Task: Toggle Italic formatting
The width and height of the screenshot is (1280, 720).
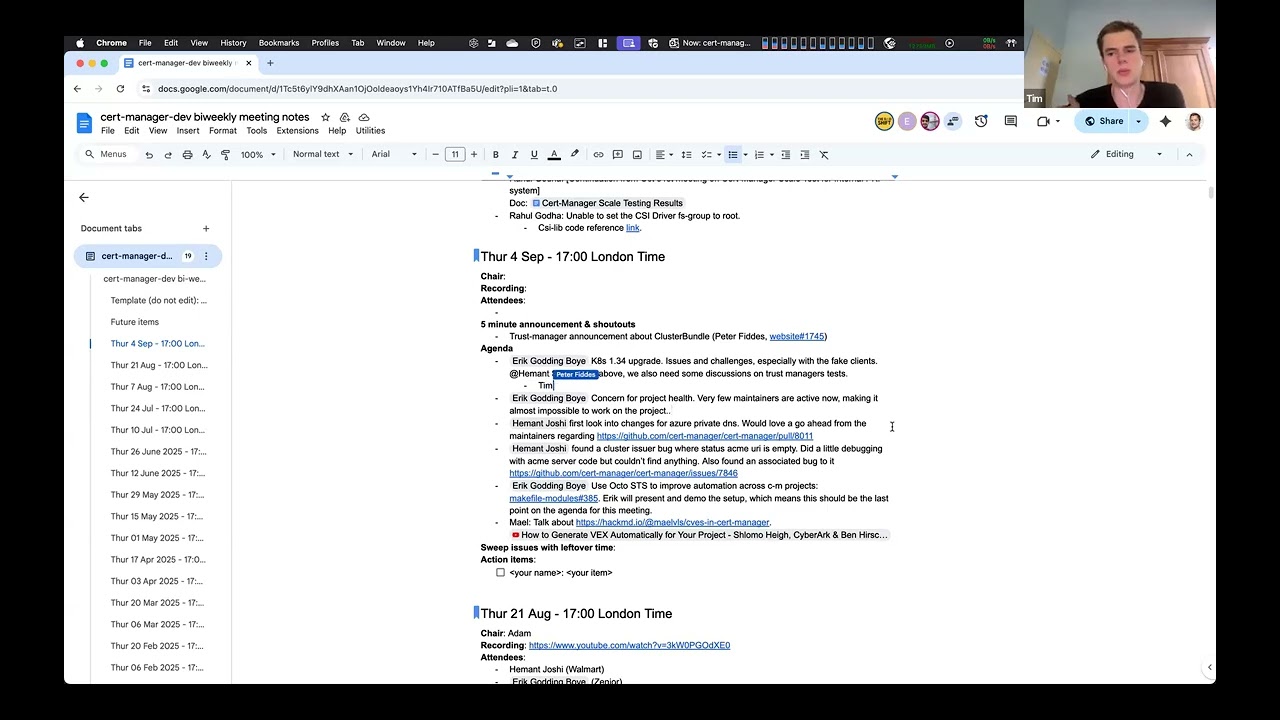Action: (514, 154)
